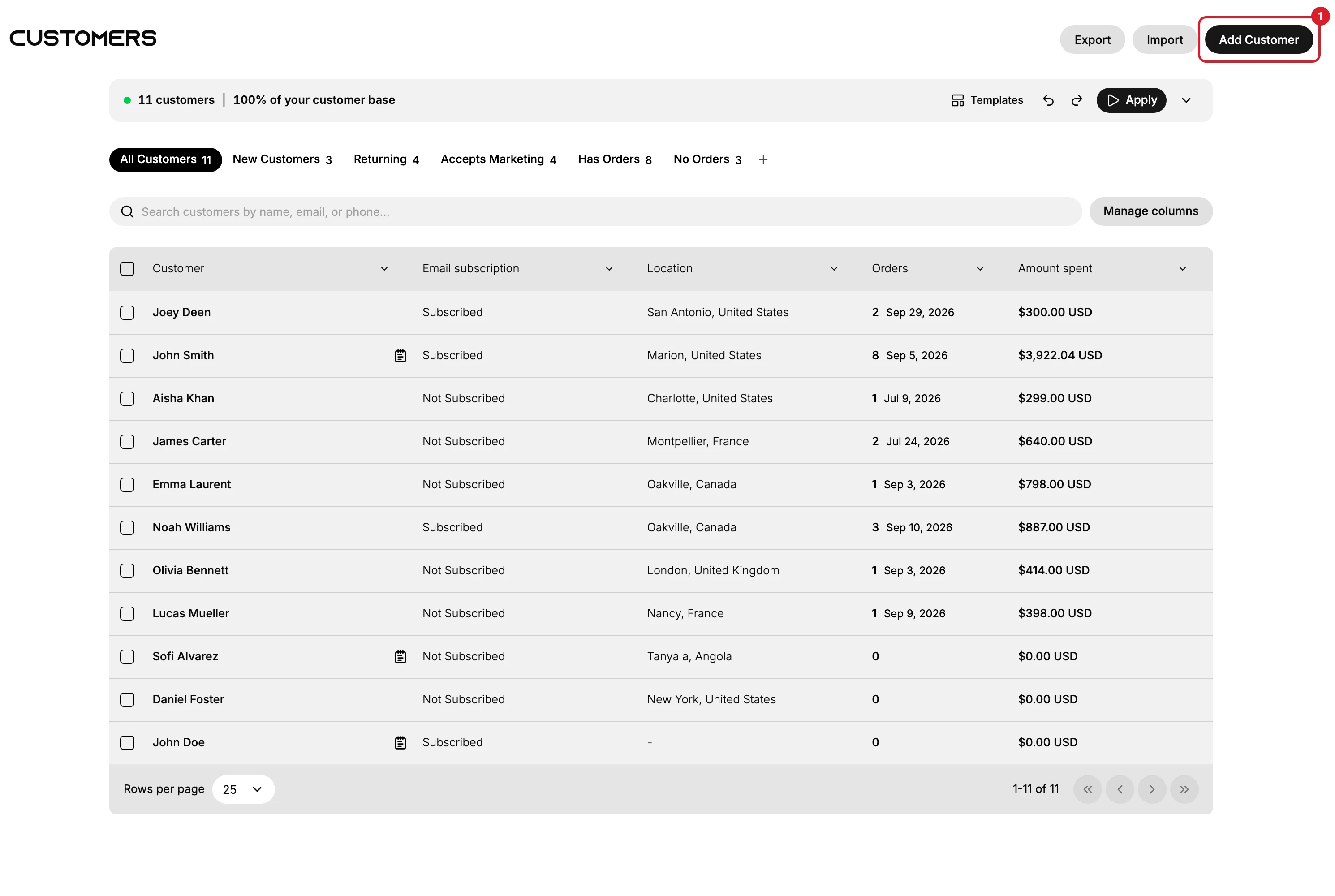
Task: Click the Apply button
Action: 1131,100
